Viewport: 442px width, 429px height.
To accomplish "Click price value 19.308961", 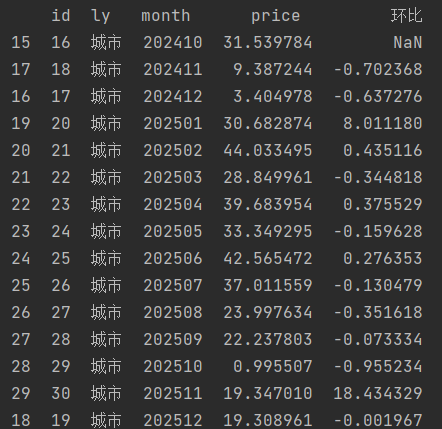I will (x=268, y=421).
